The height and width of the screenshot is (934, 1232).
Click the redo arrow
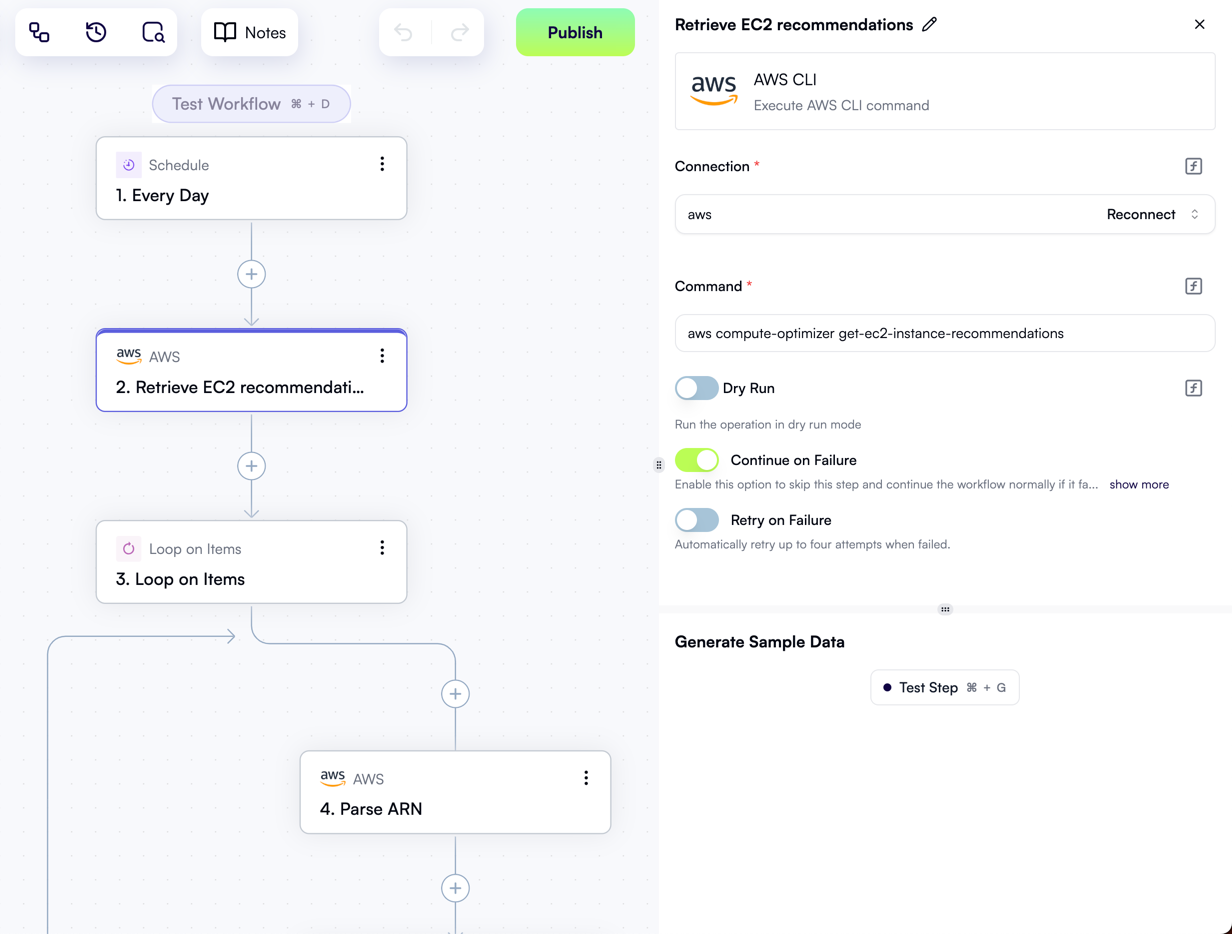(x=460, y=33)
